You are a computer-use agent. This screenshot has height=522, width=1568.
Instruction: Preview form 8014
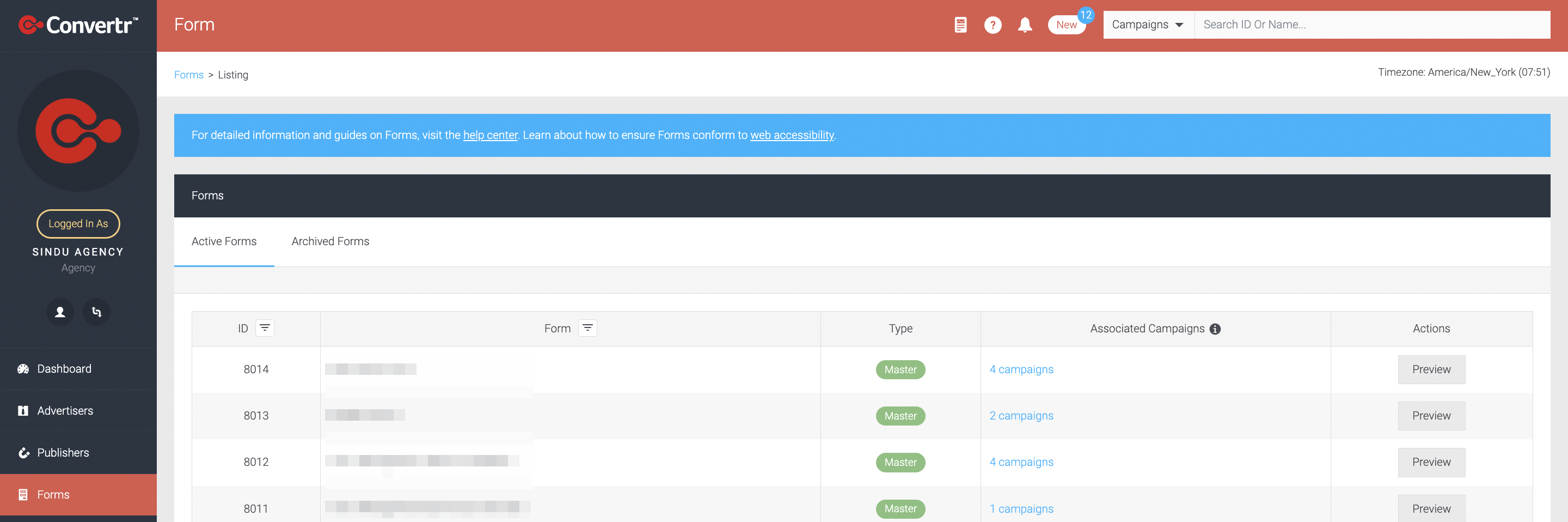click(x=1431, y=370)
